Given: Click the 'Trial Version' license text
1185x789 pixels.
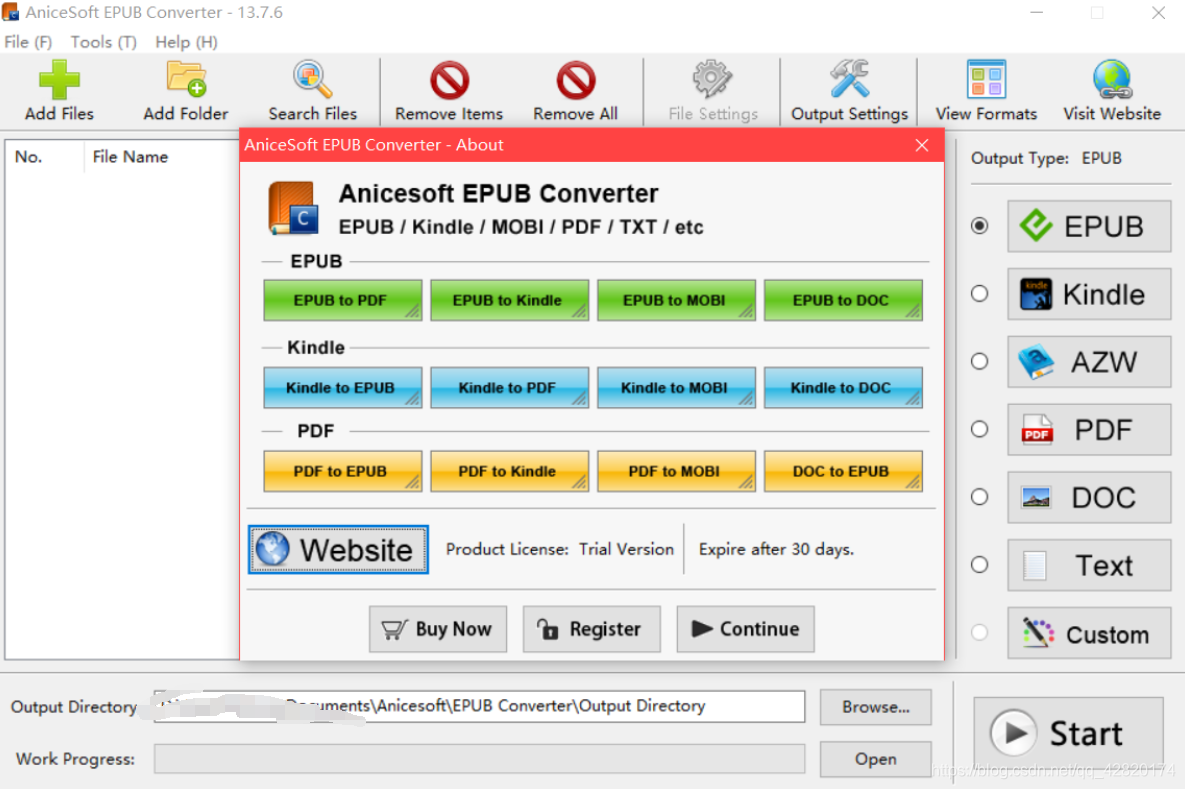Looking at the screenshot, I should (x=627, y=549).
